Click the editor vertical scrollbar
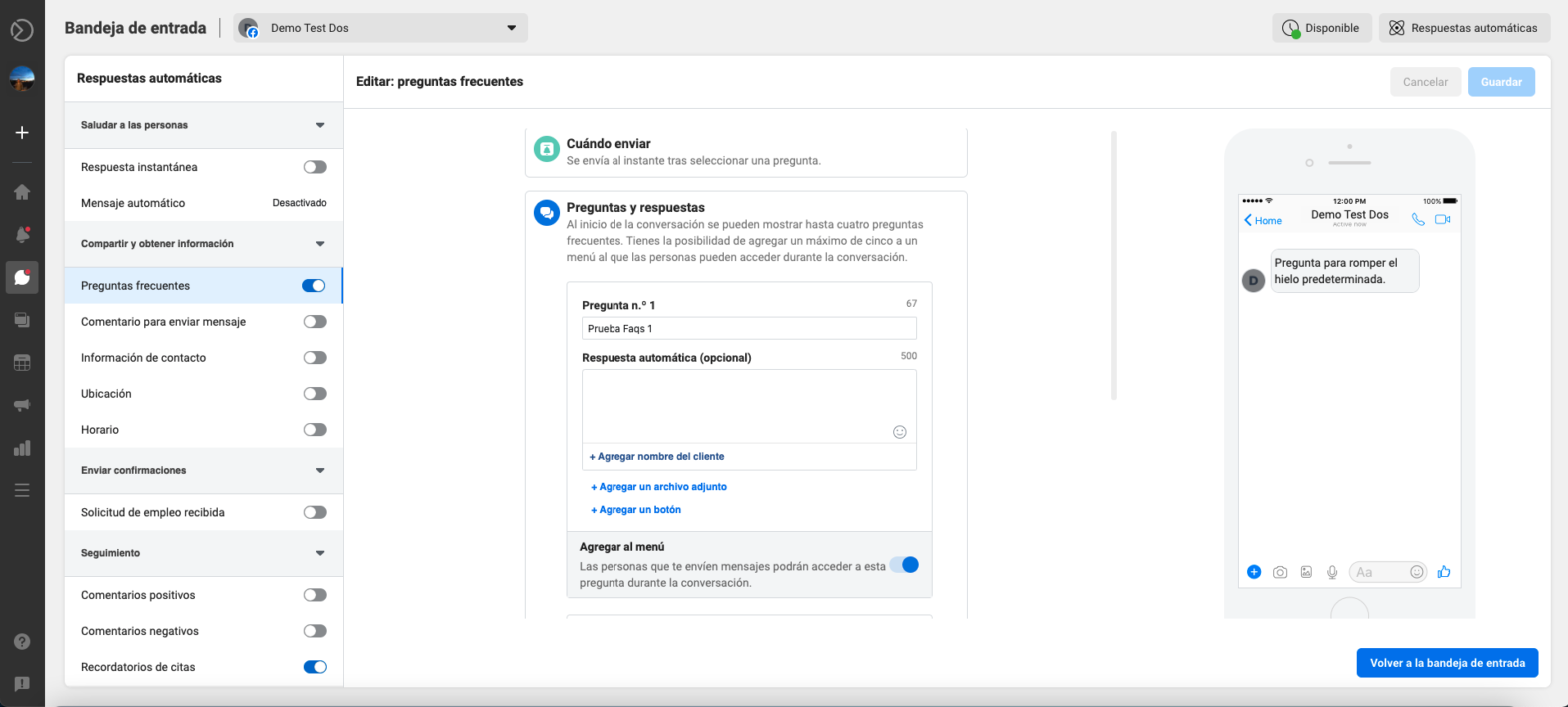The width and height of the screenshot is (1568, 707). 1114,265
